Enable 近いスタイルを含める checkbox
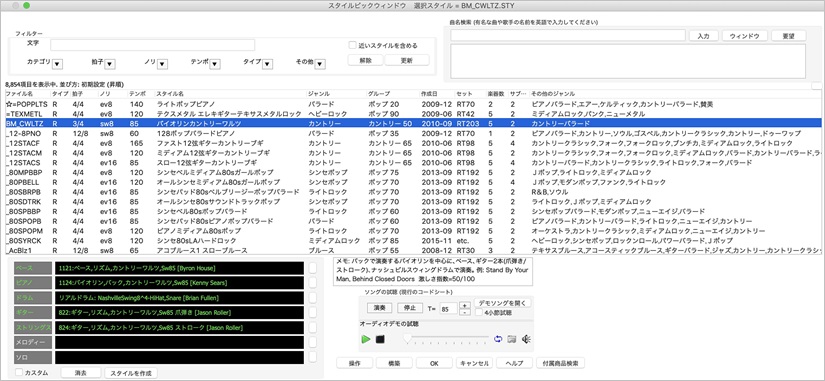Screen dimensions: 825x381 click(x=353, y=45)
